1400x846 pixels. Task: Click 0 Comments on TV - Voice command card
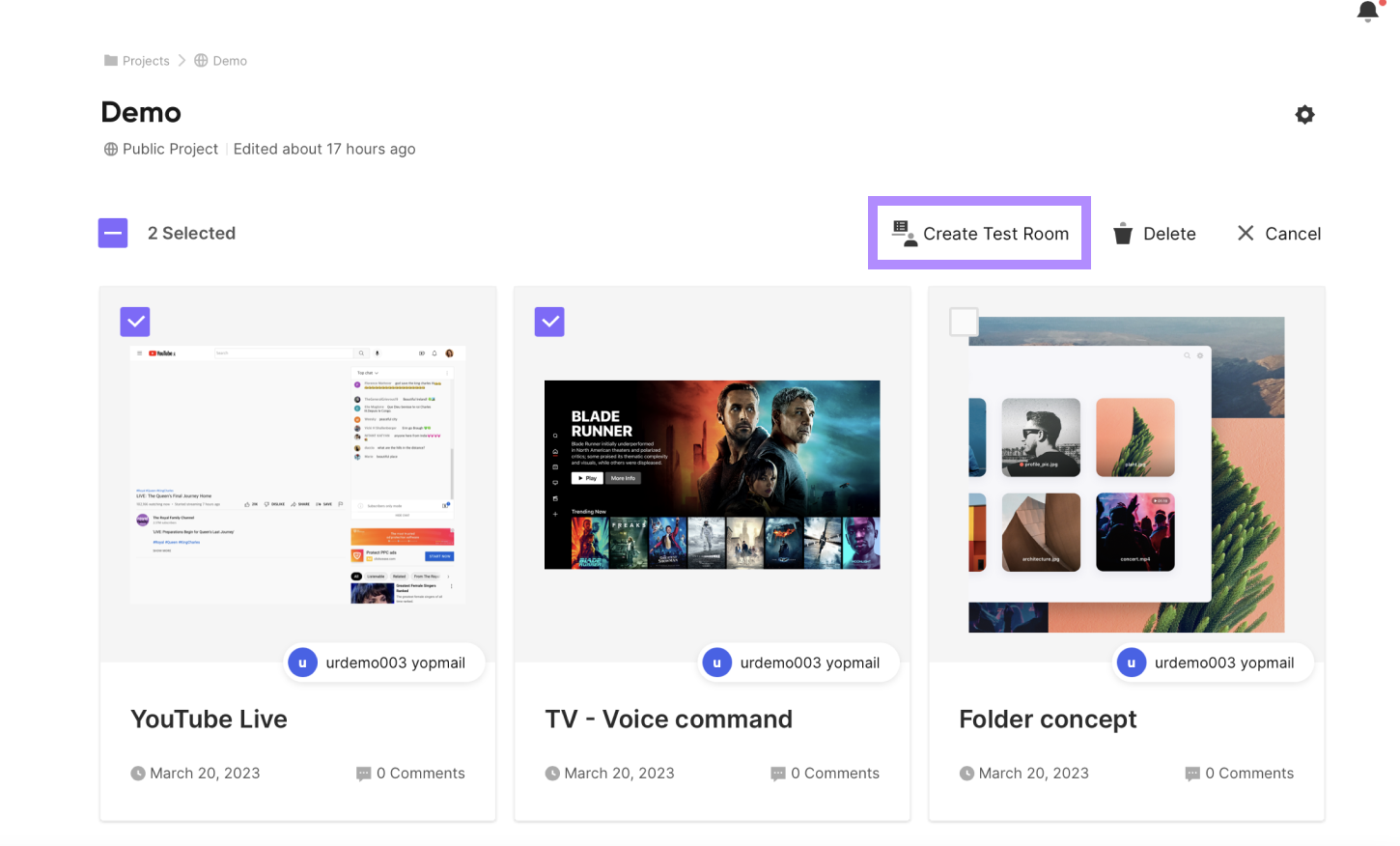point(835,774)
